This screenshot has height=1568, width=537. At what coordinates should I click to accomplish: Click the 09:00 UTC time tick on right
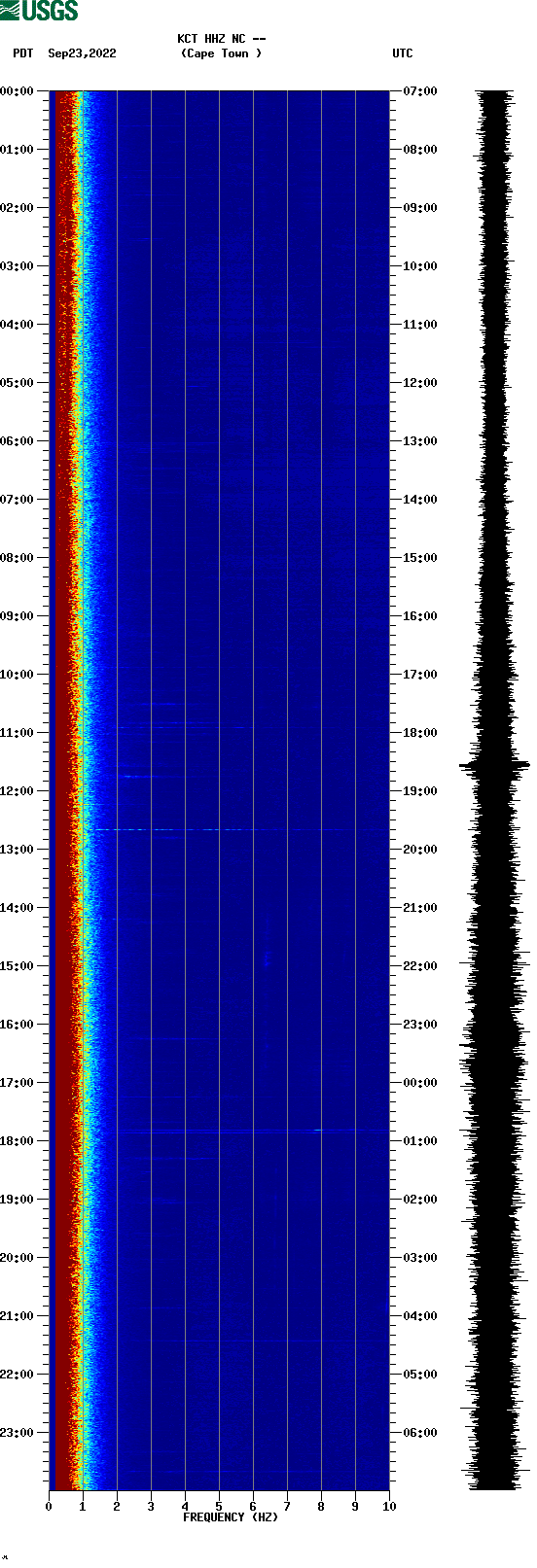click(x=420, y=208)
